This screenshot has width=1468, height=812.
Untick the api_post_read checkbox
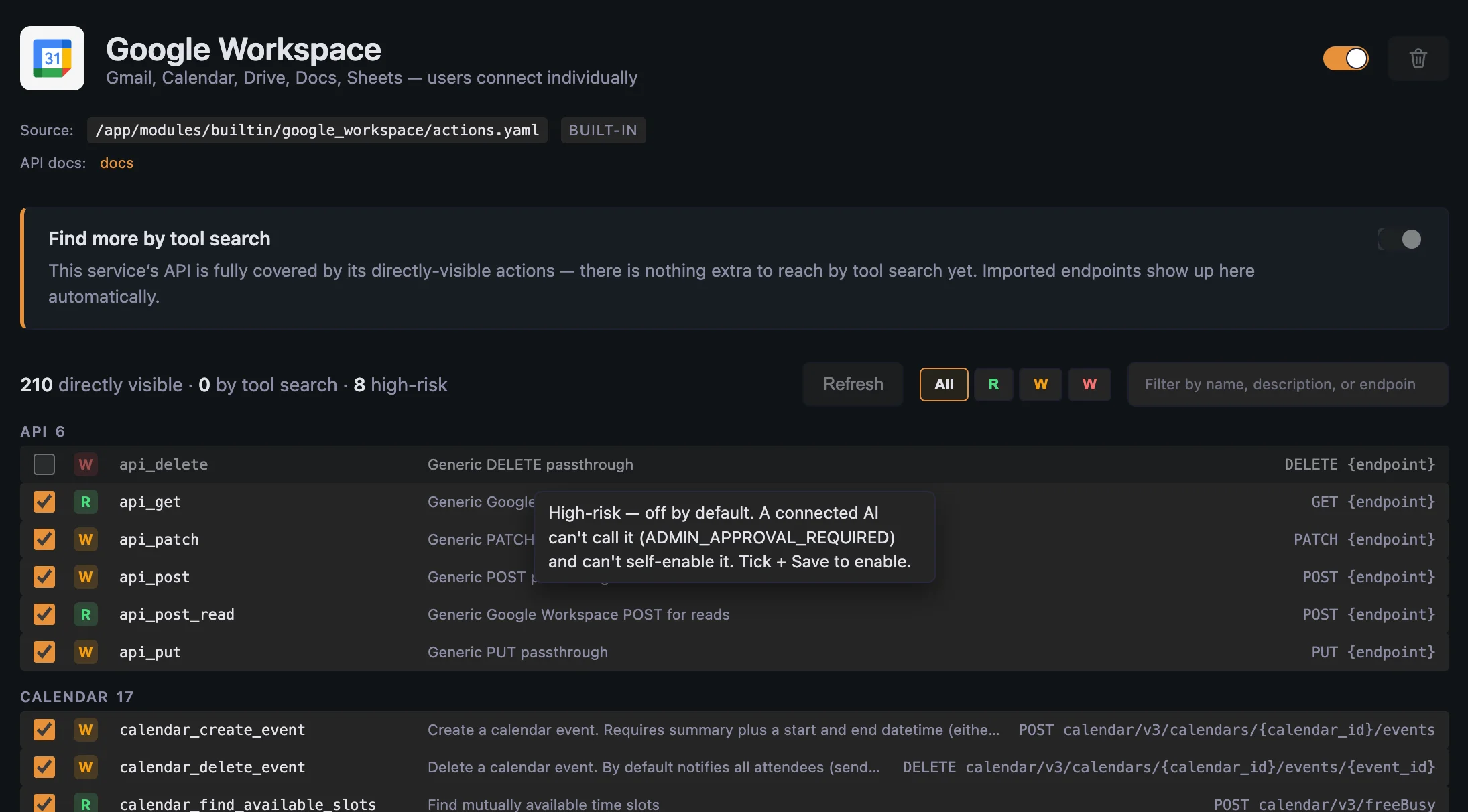pos(44,614)
